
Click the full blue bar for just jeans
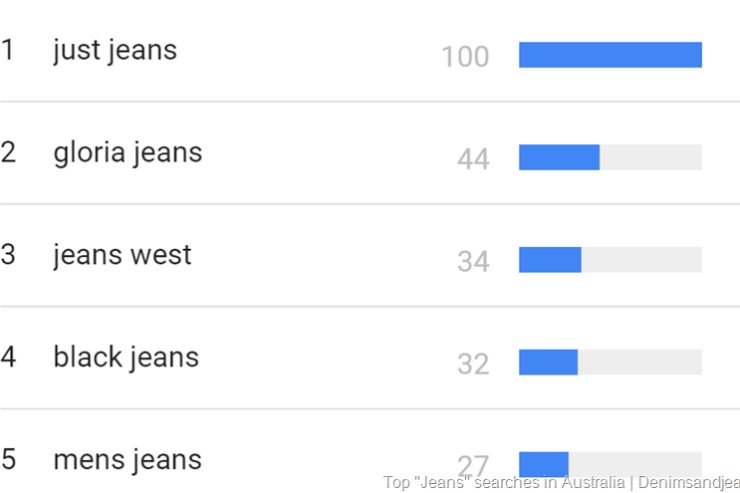pyautogui.click(x=610, y=55)
